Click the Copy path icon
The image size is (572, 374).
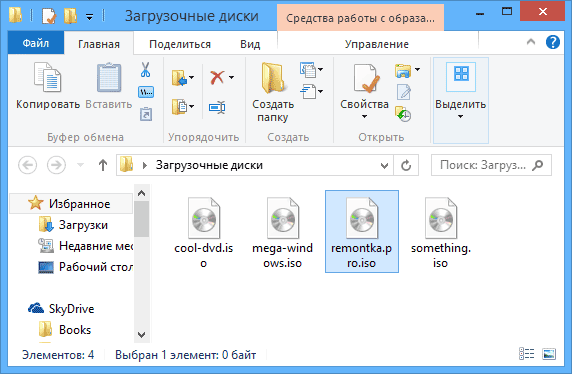click(x=146, y=92)
